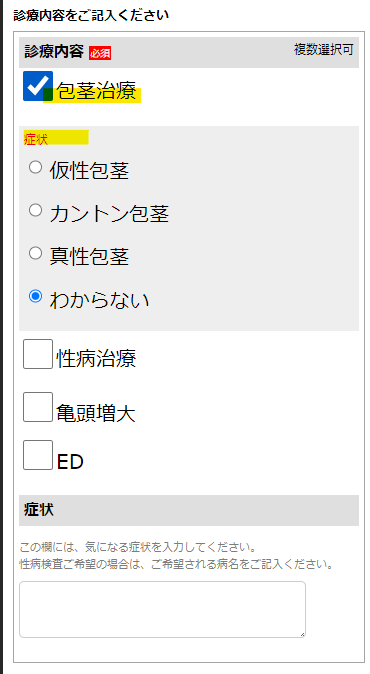Click the 性病治療 label text

(x=96, y=359)
